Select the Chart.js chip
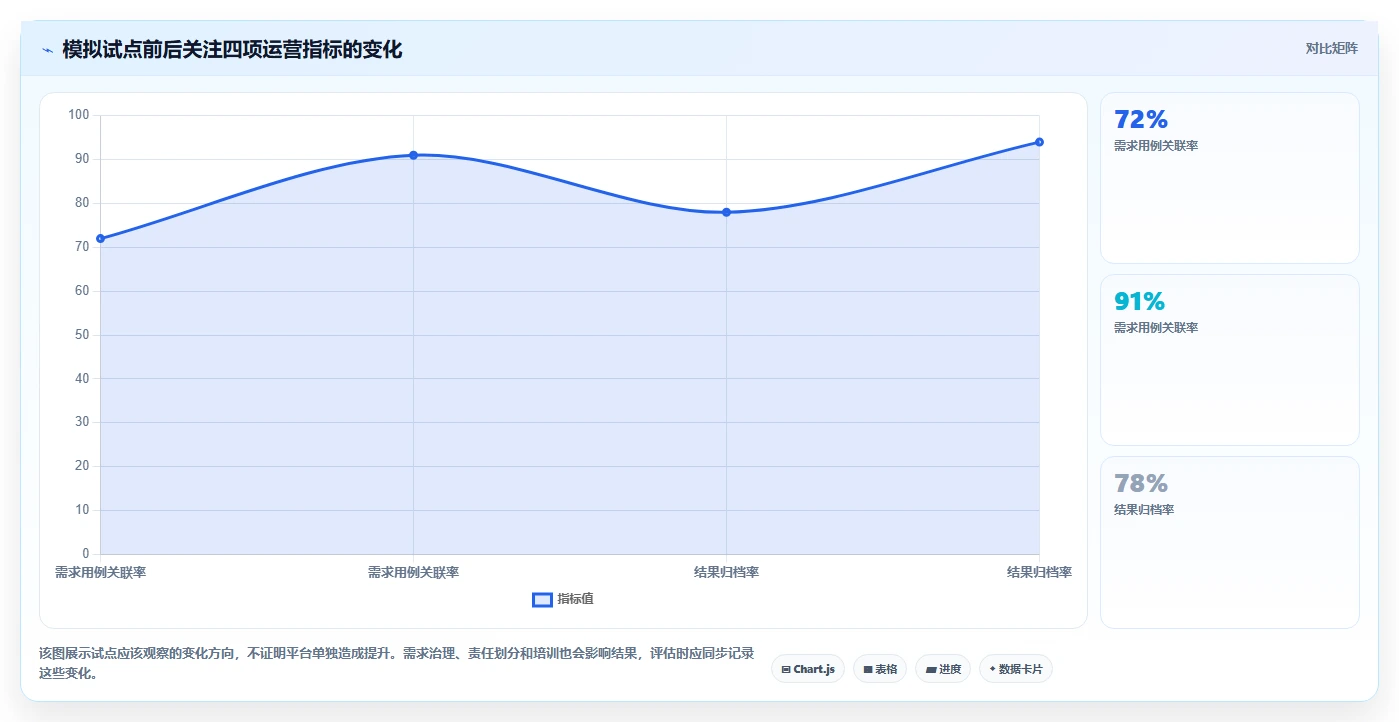Image resolution: width=1399 pixels, height=722 pixels. [808, 669]
